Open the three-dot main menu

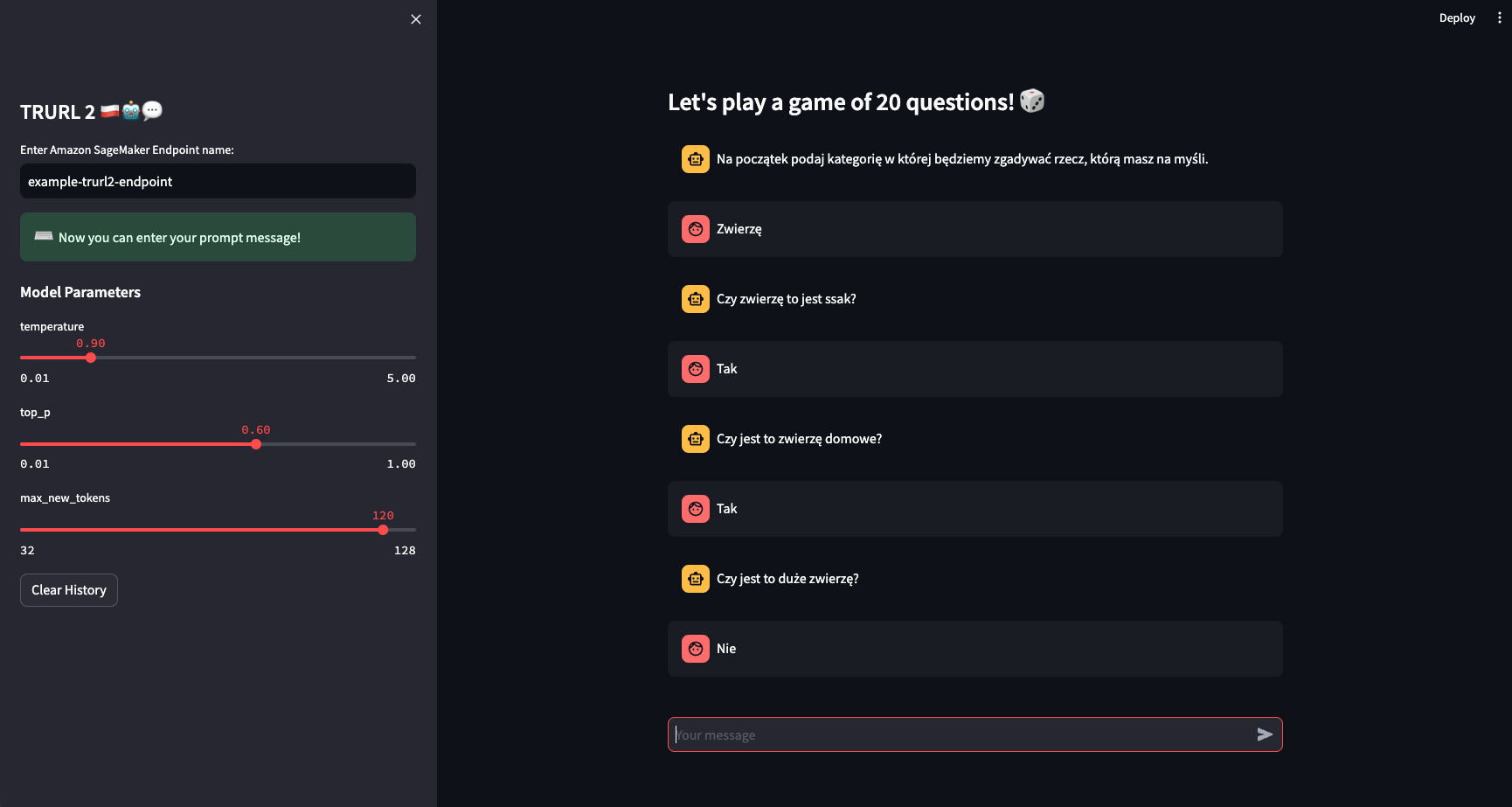(1499, 17)
